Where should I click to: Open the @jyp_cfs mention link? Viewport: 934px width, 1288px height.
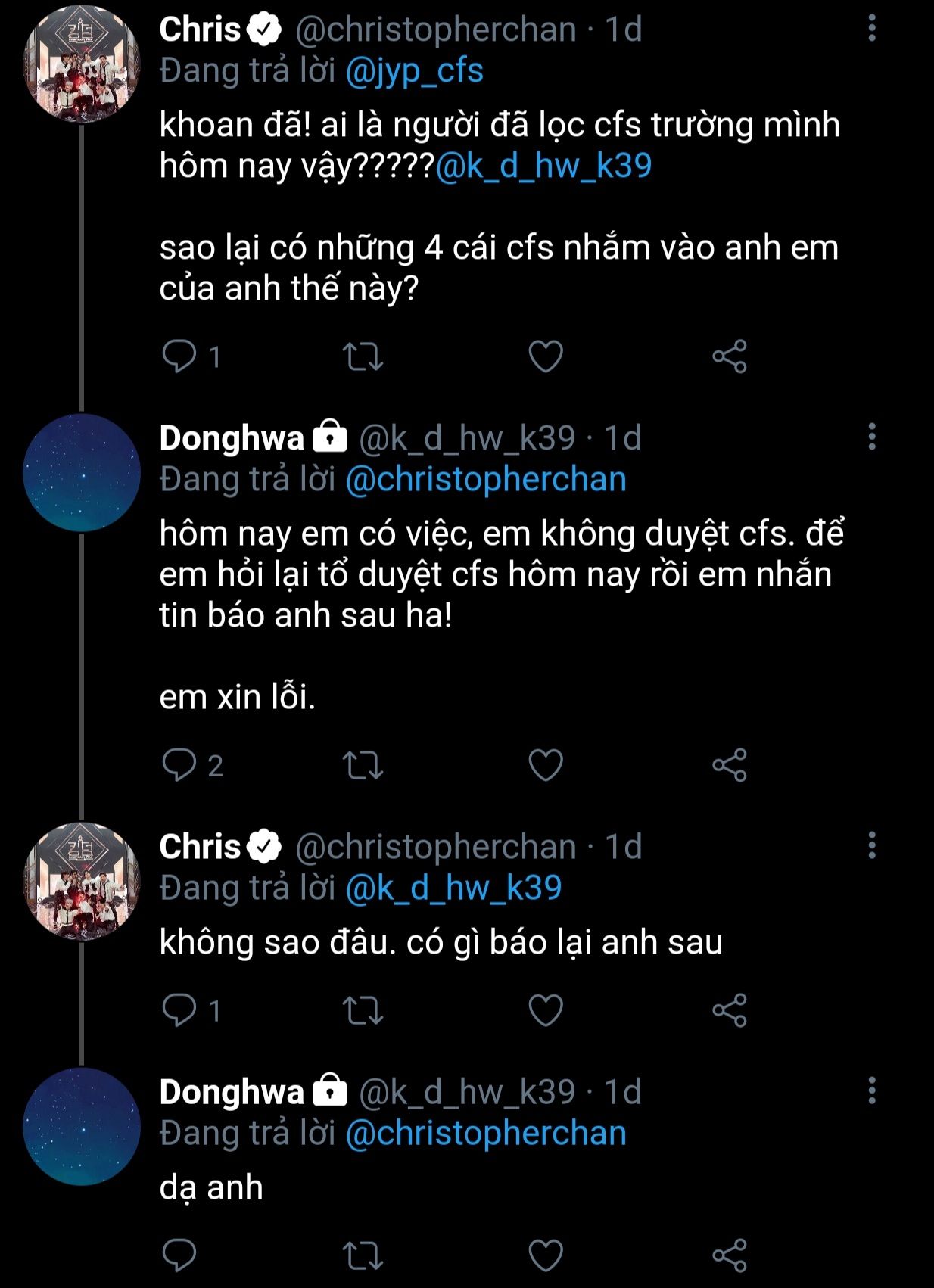pos(414,70)
